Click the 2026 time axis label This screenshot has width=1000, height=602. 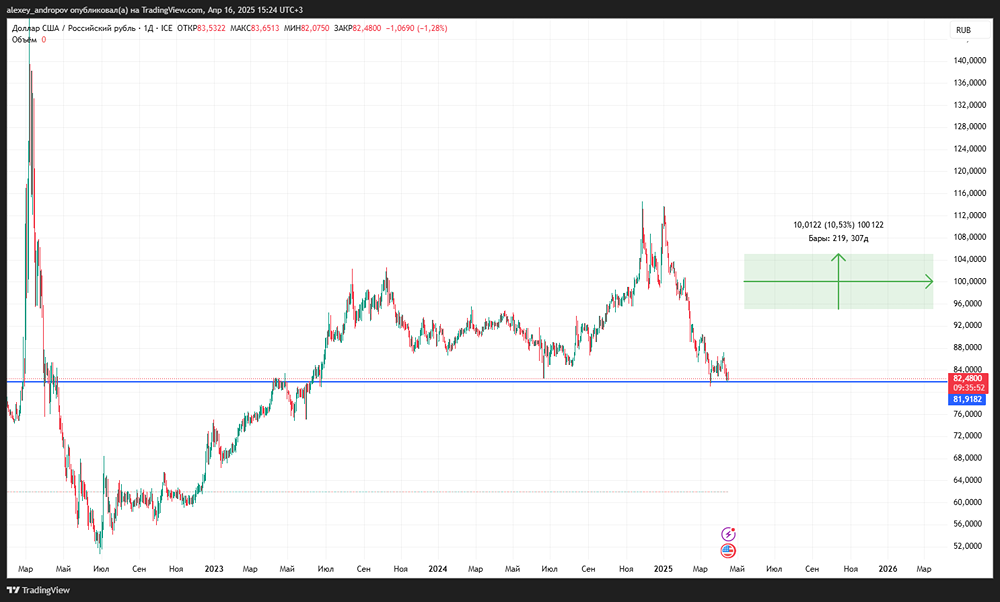(x=888, y=569)
